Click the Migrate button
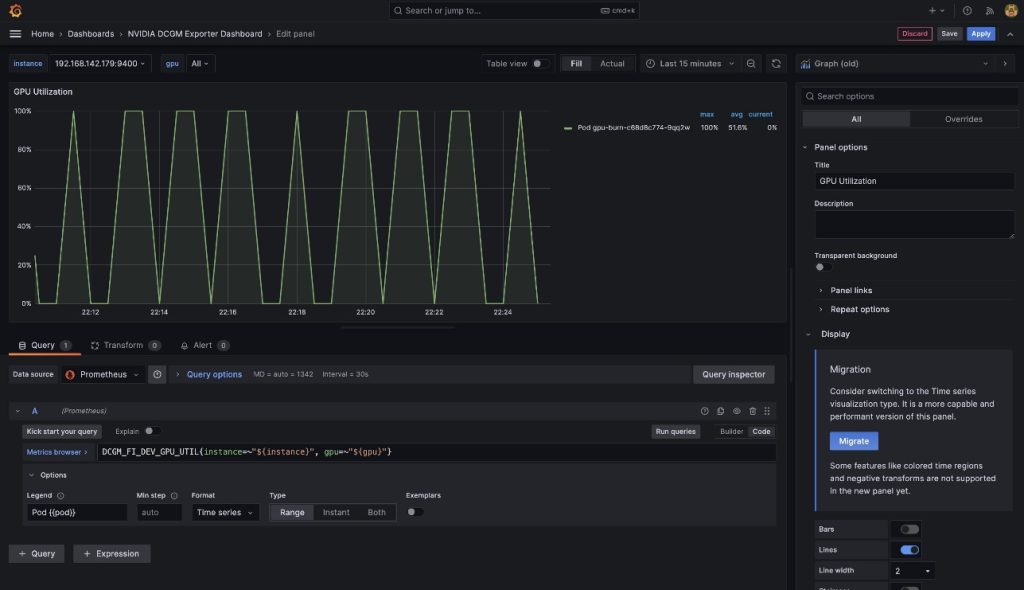This screenshot has height=590, width=1024. (x=854, y=441)
